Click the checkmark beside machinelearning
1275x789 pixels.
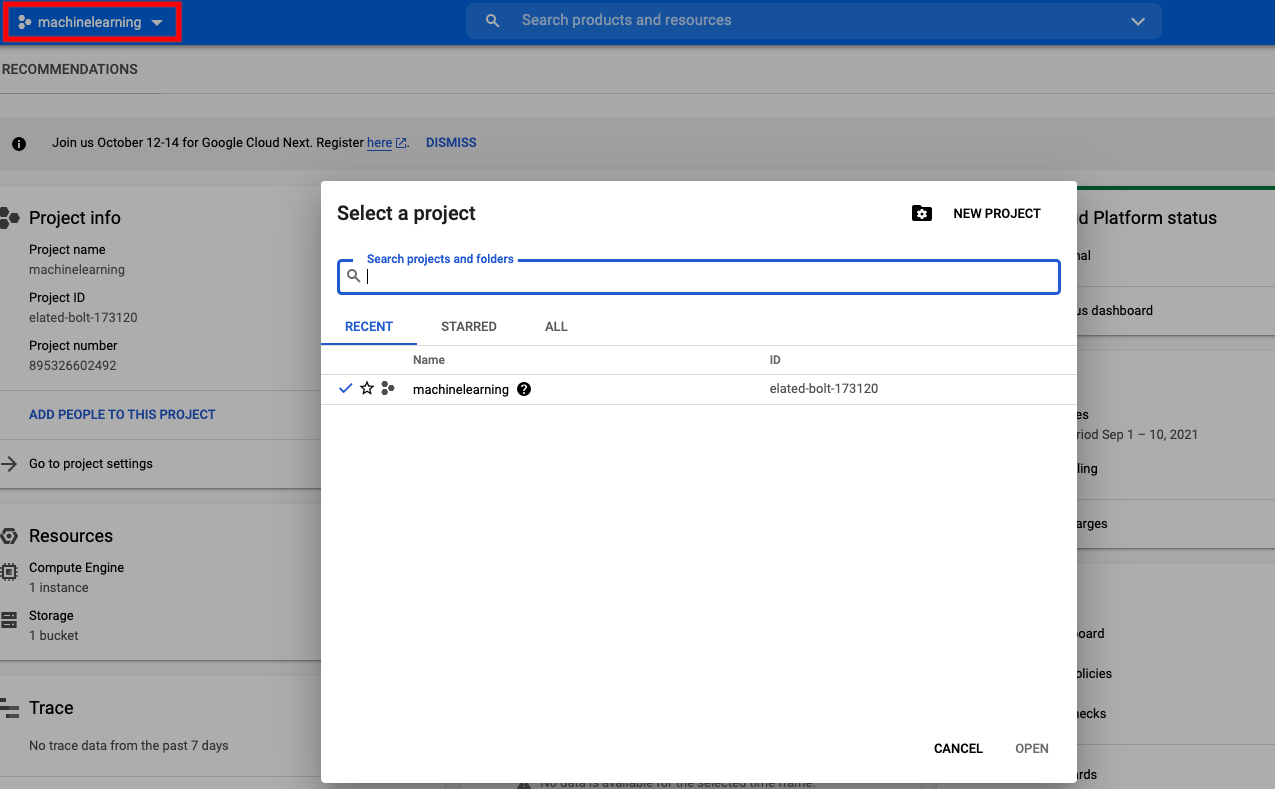346,388
